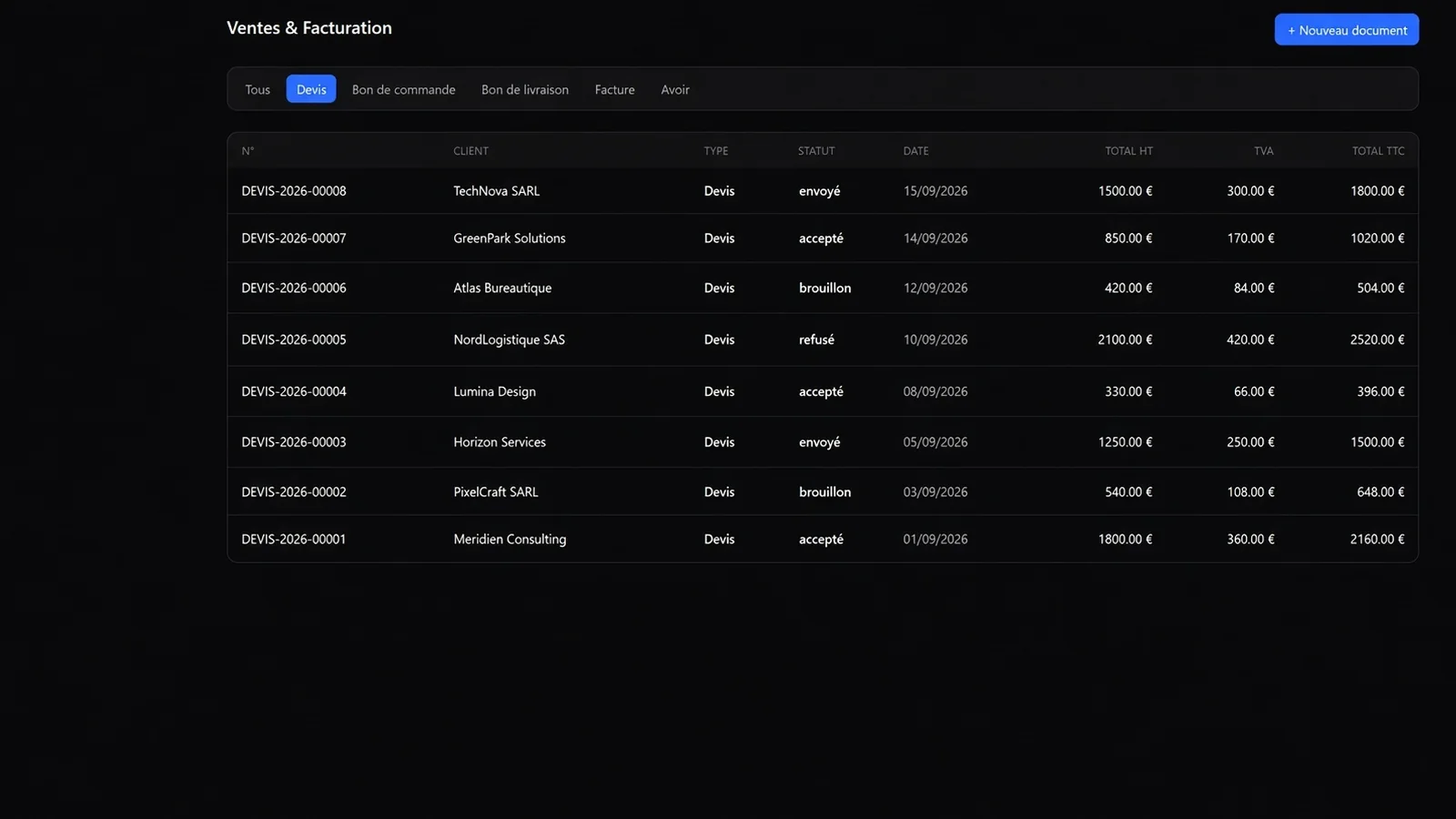Viewport: 1456px width, 819px height.
Task: Click the CLIENT column header
Action: 471,151
